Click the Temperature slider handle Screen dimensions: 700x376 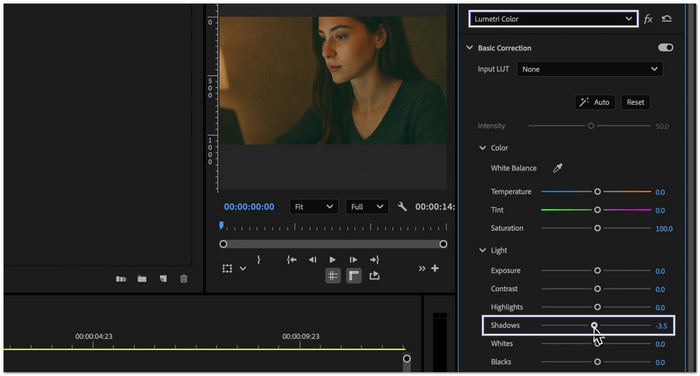(597, 192)
